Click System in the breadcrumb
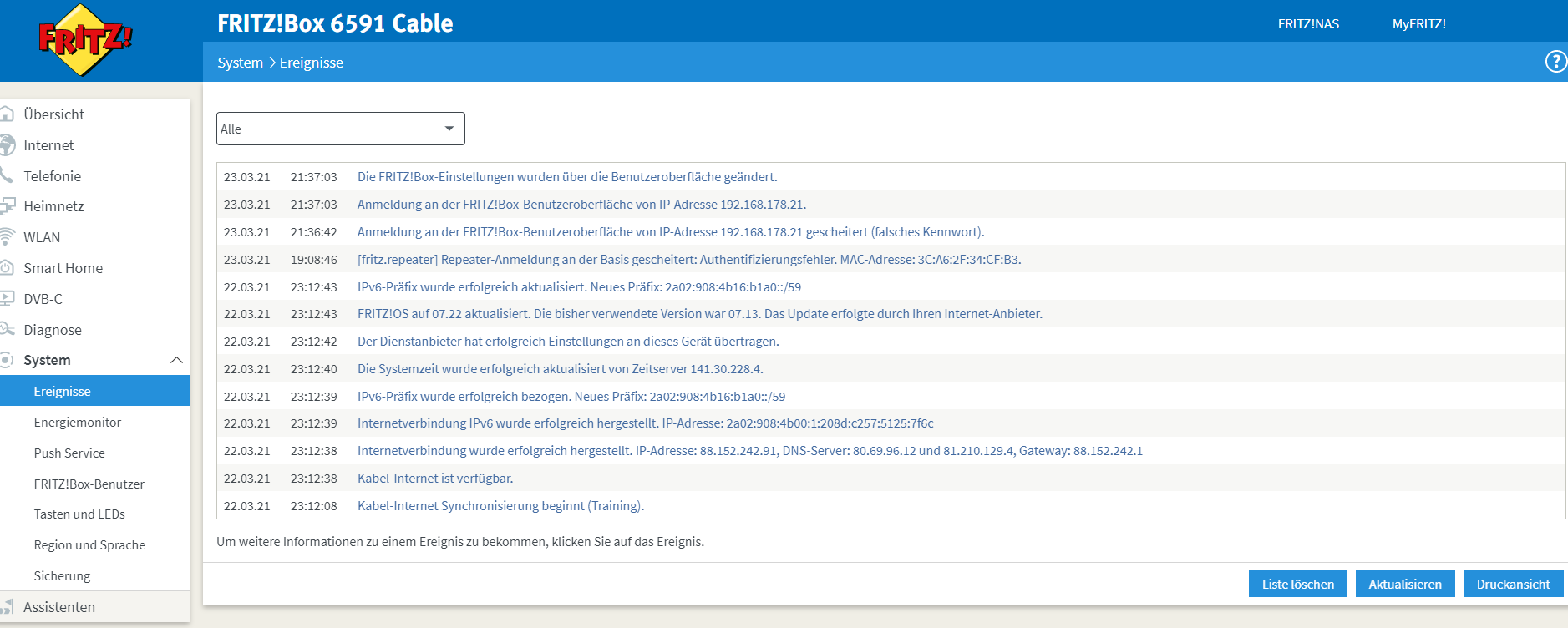Screen dimensions: 1568x628 (240, 63)
